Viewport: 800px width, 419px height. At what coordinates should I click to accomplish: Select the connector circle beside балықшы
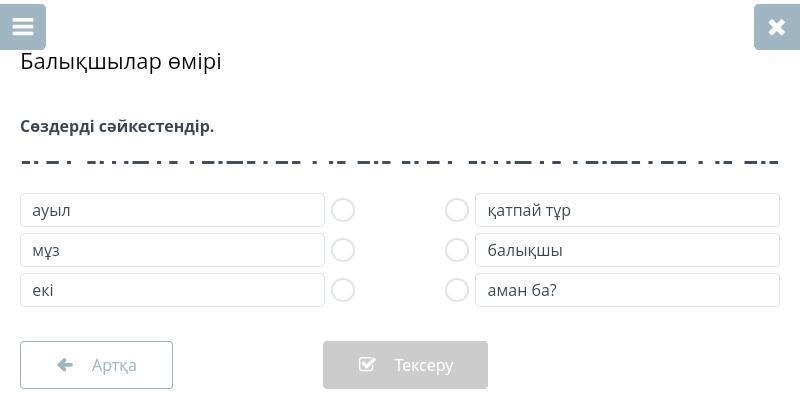pos(457,250)
